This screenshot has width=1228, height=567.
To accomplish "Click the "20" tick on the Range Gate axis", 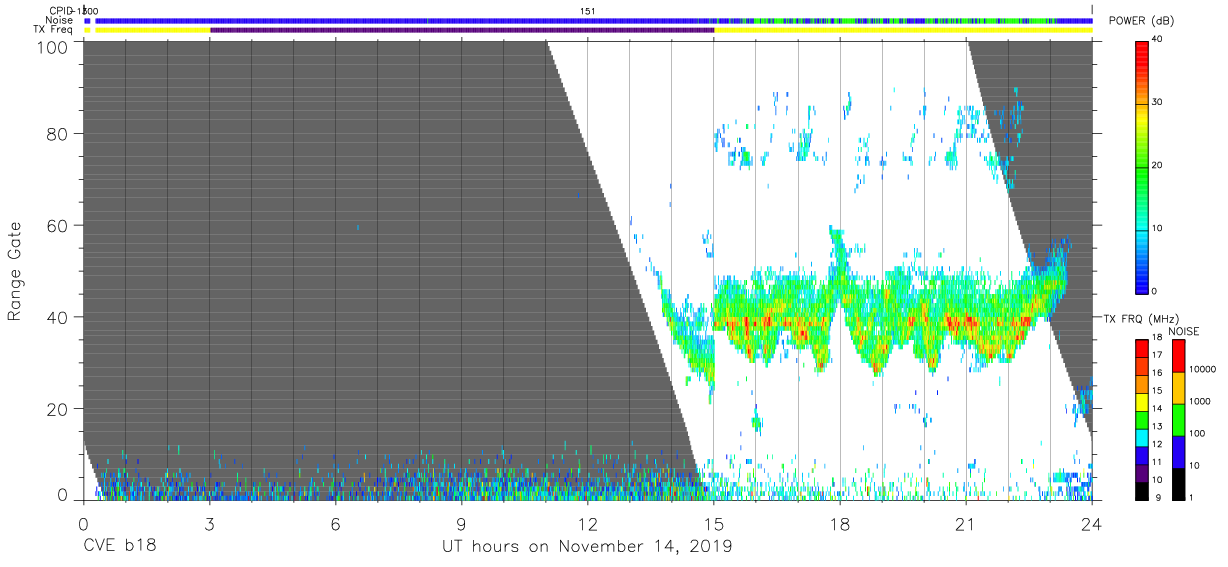I will 56,409.
